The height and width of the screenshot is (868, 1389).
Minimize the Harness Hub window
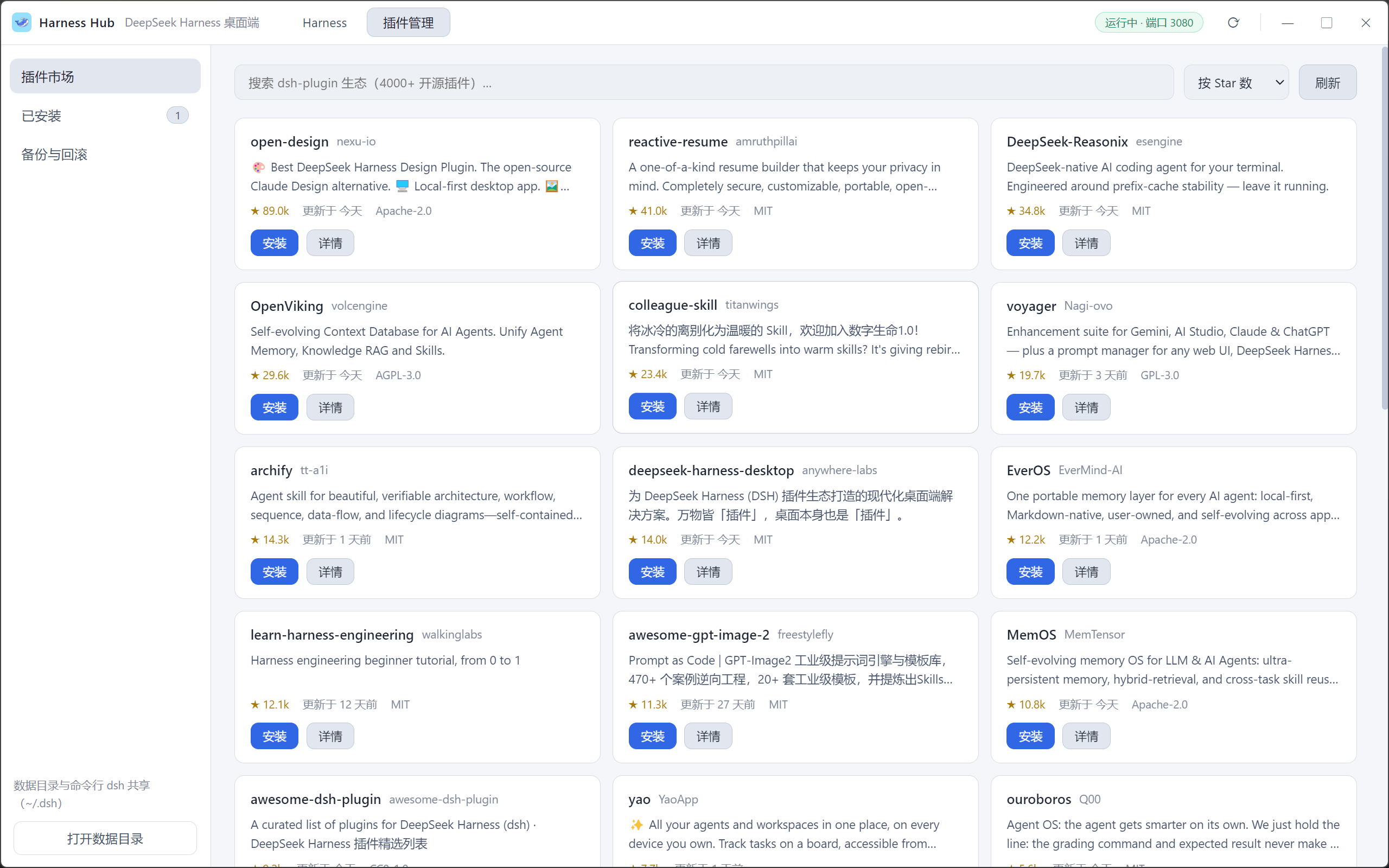[1288, 22]
